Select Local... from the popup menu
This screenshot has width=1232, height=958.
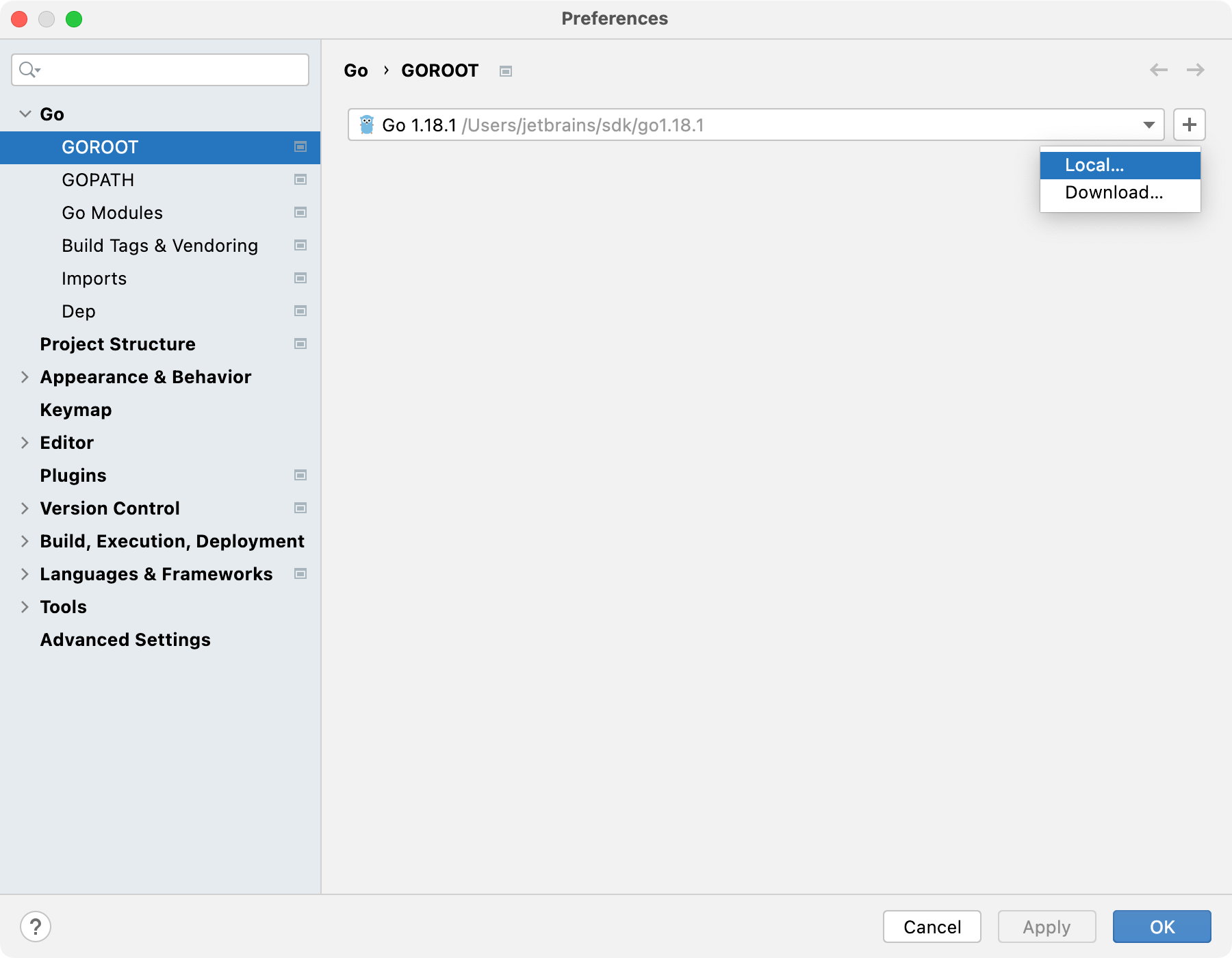point(1093,164)
